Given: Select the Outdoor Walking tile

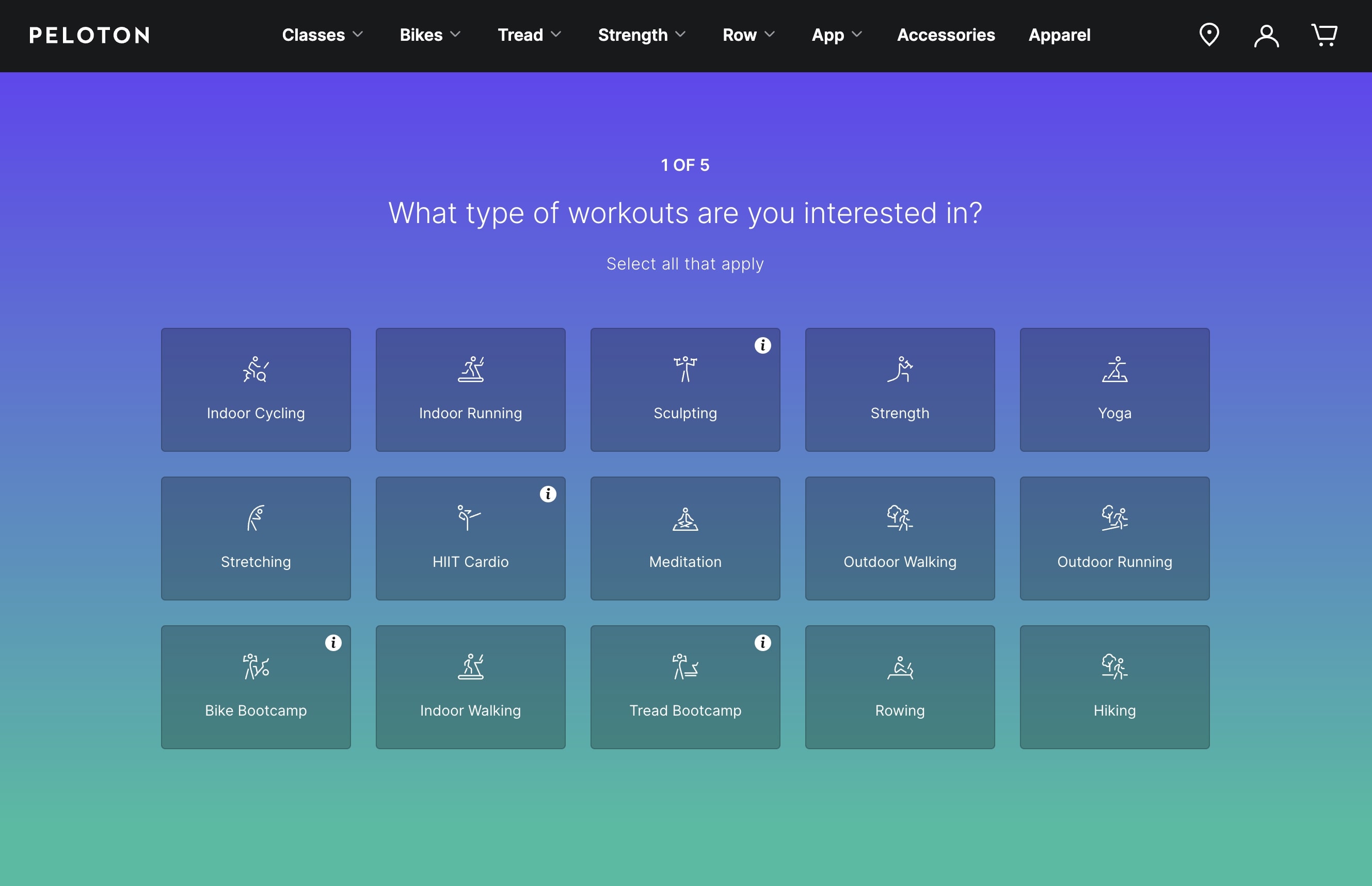Looking at the screenshot, I should [900, 539].
